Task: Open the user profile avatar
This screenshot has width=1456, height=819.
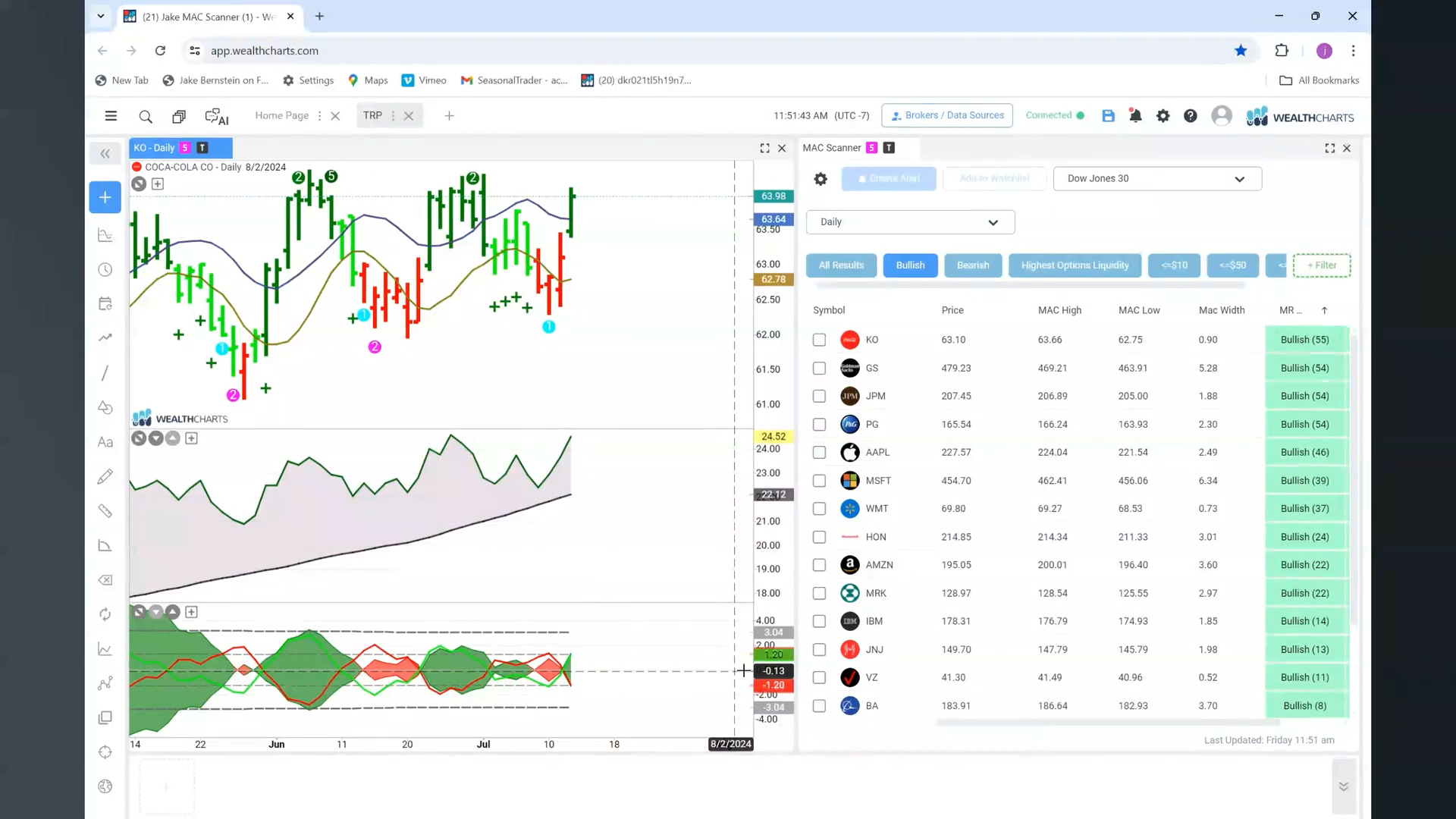Action: pyautogui.click(x=1221, y=115)
